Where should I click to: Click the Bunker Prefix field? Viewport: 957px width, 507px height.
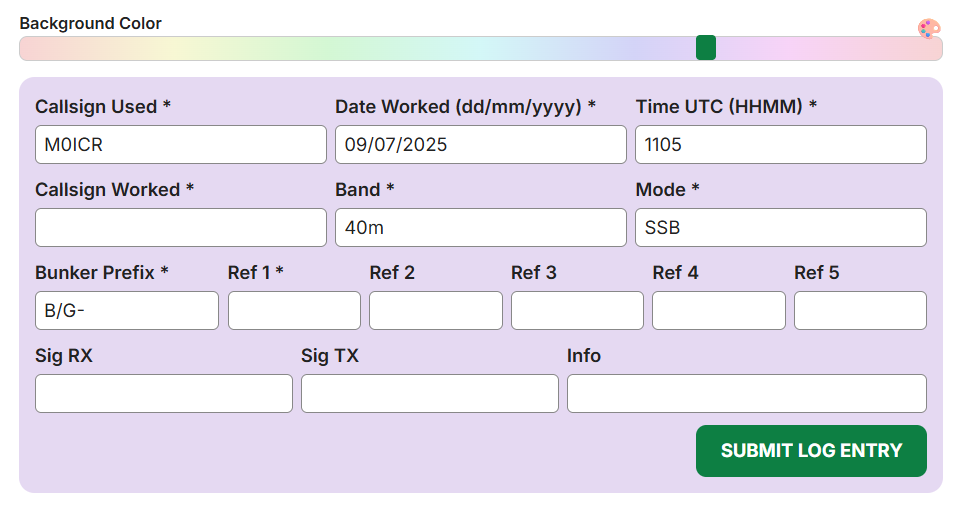click(x=126, y=311)
